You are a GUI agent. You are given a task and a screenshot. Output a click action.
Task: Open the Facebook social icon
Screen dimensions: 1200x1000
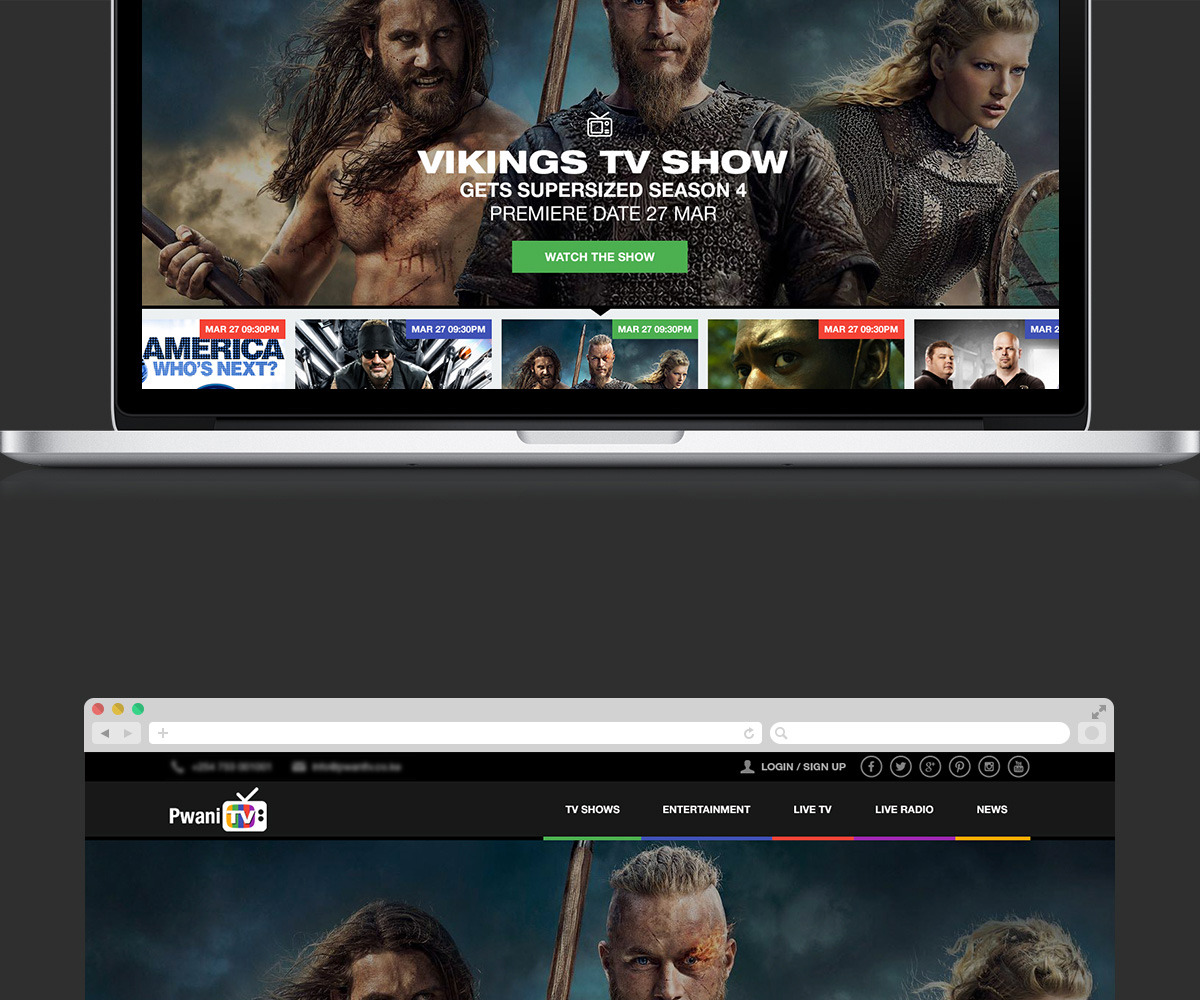[x=871, y=767]
